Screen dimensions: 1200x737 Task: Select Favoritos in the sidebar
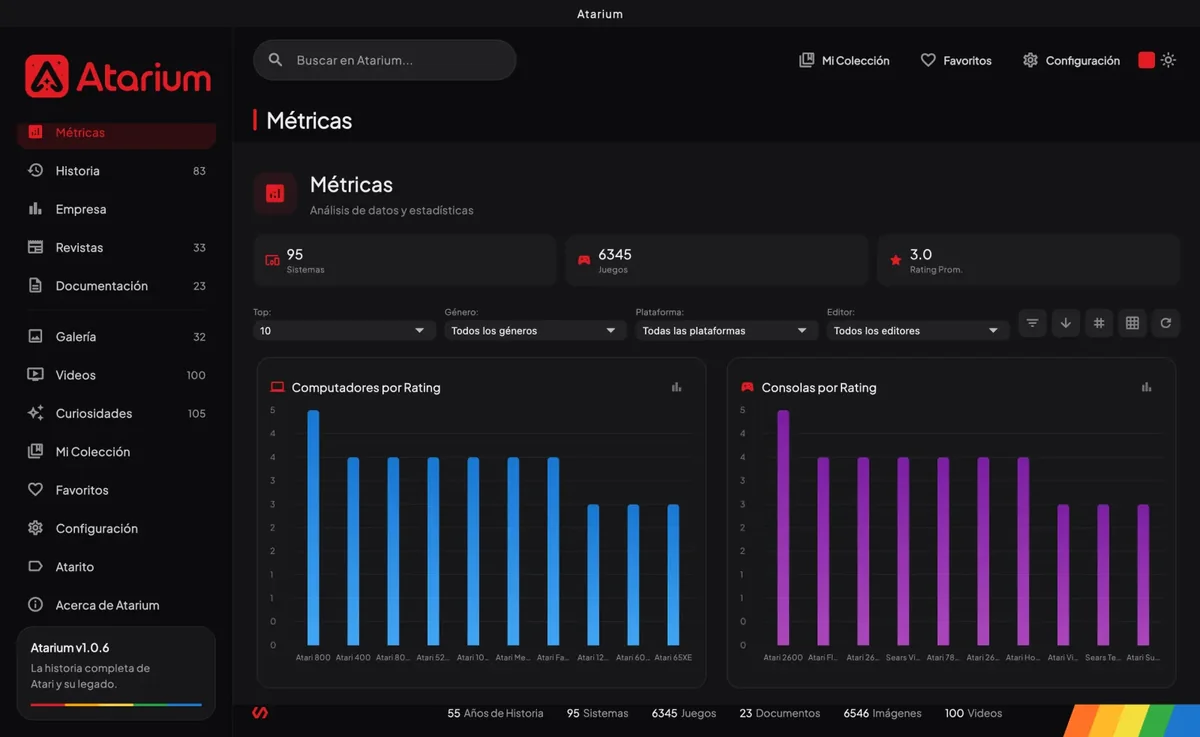point(116,490)
